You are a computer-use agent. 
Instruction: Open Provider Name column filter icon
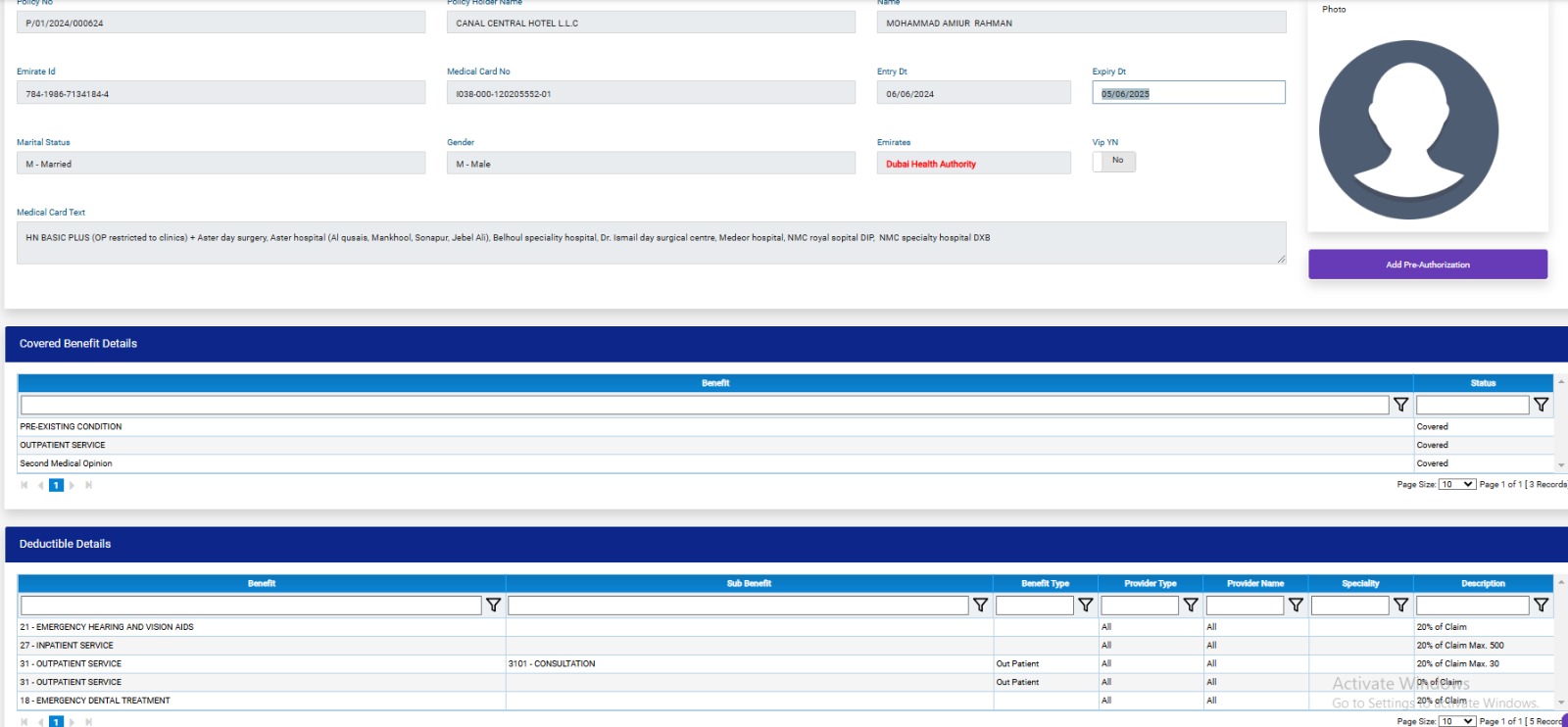pos(1296,606)
